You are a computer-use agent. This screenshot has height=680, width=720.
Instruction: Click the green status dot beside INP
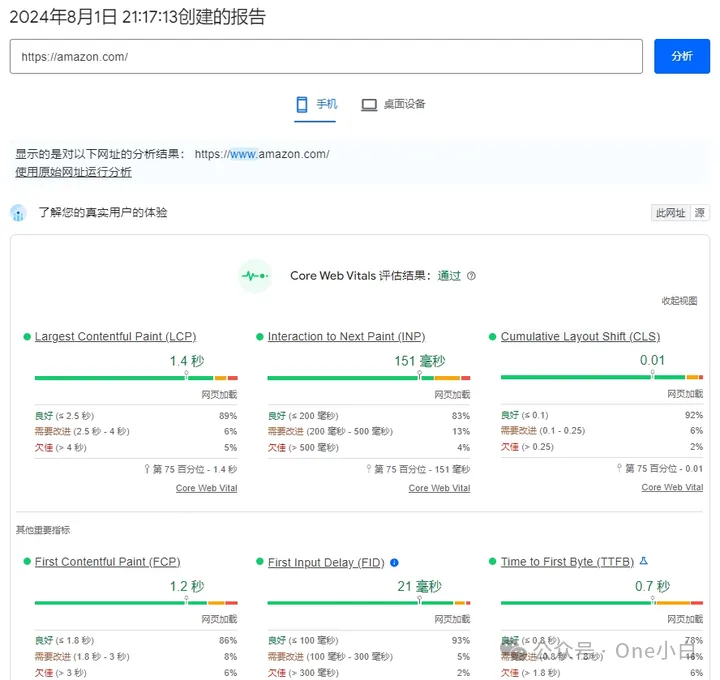pos(259,337)
